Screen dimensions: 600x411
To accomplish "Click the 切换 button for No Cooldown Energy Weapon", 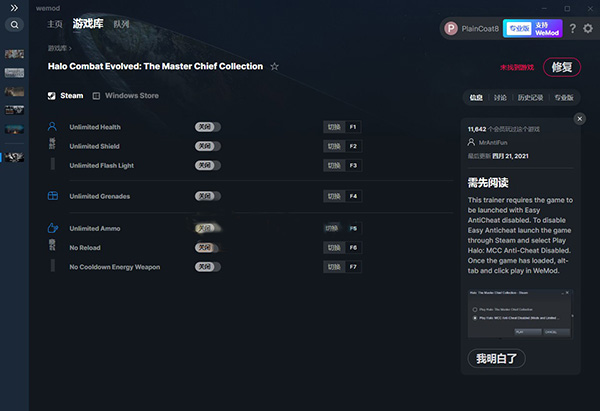I will [334, 267].
